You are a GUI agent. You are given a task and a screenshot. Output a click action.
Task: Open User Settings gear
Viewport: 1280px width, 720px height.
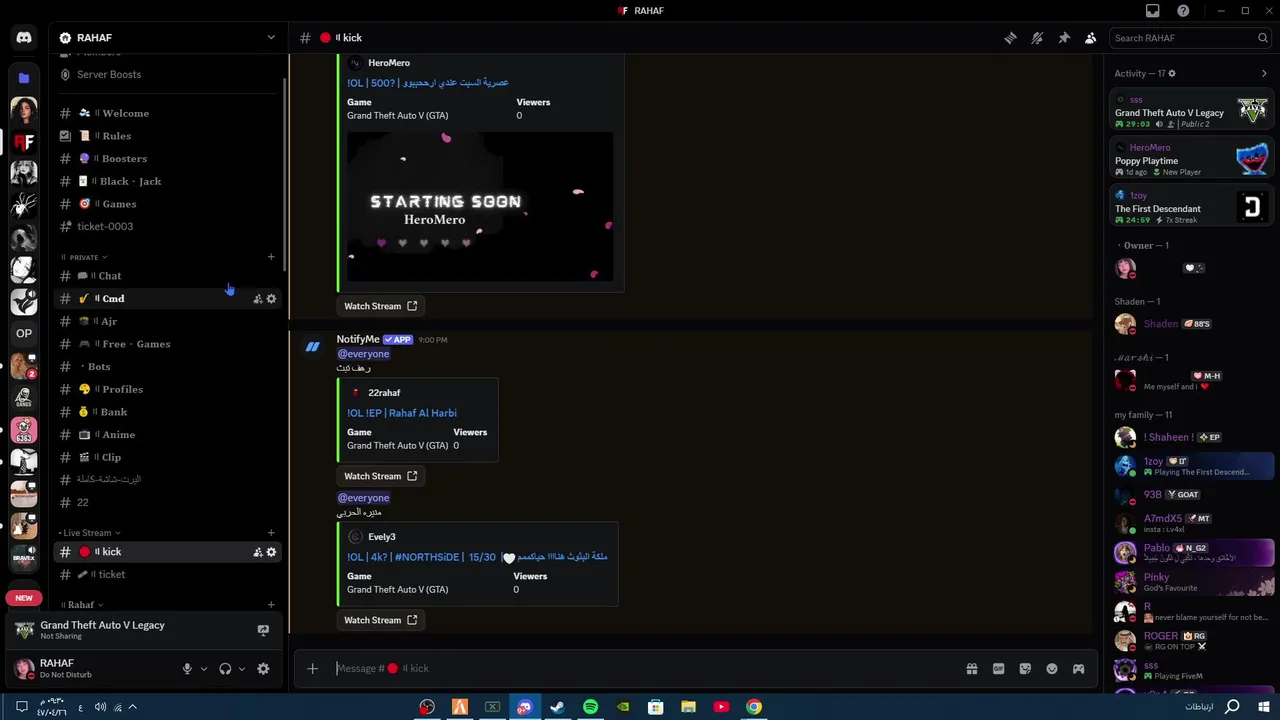pyautogui.click(x=263, y=669)
